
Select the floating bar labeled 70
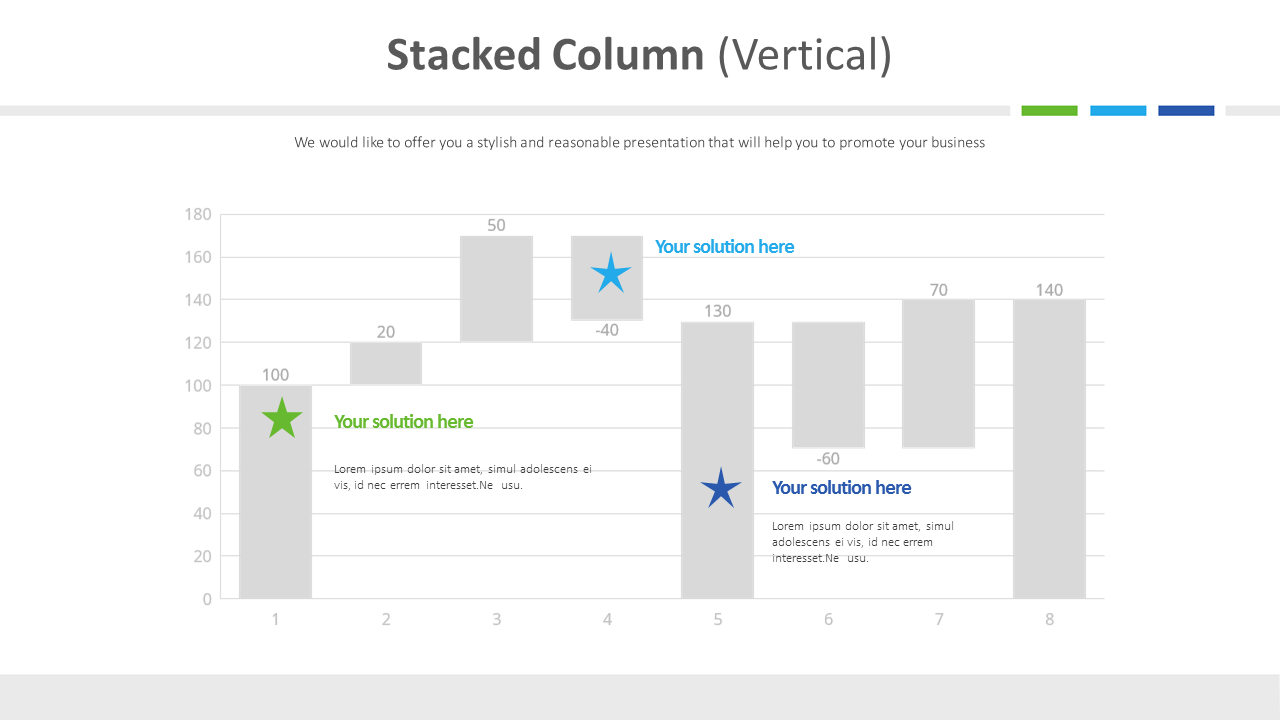pyautogui.click(x=938, y=373)
